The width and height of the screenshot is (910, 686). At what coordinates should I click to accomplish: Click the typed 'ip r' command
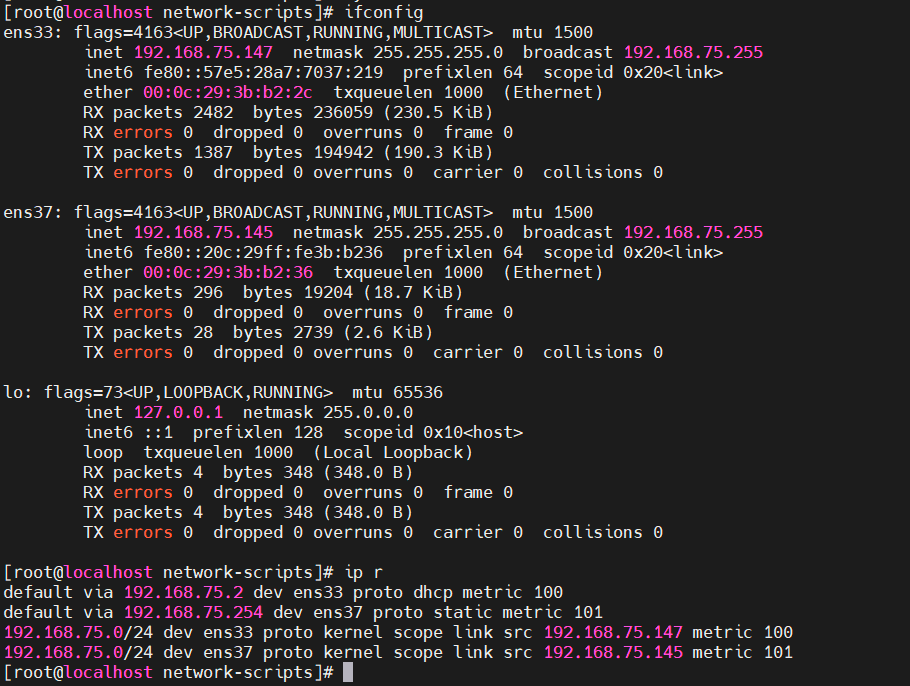[363, 572]
